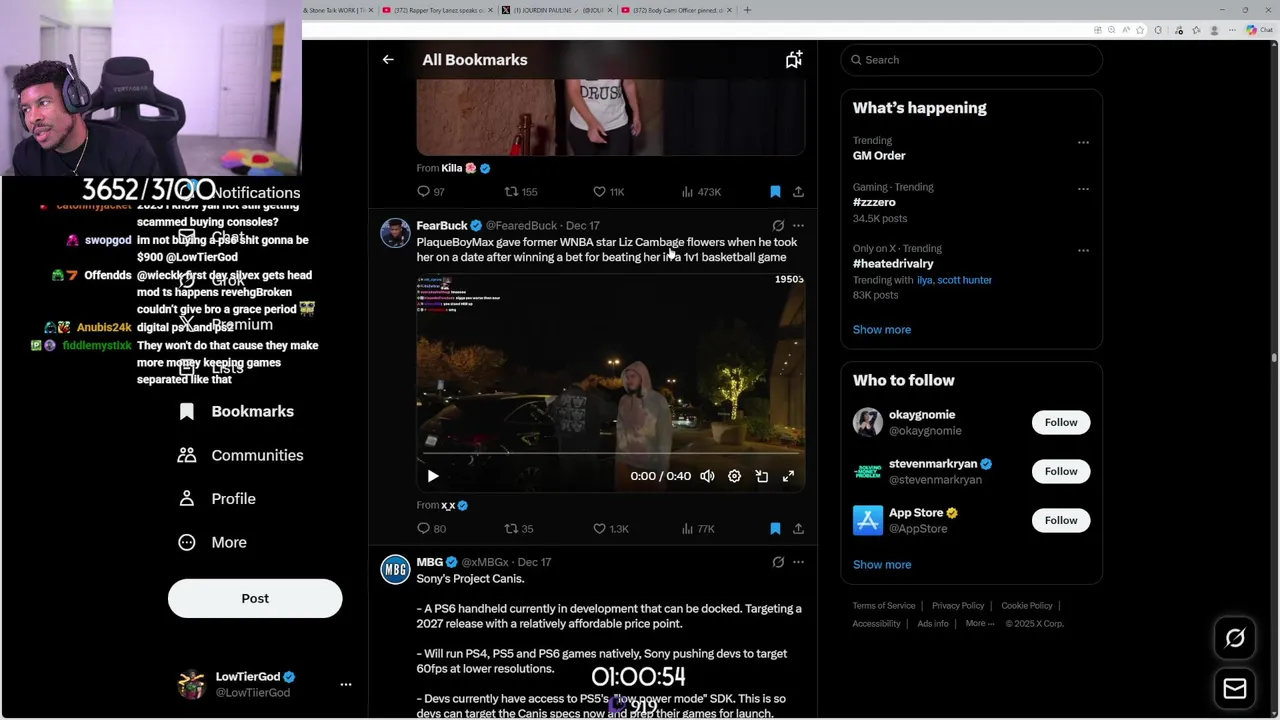Open MBG profile avatar

(x=395, y=570)
